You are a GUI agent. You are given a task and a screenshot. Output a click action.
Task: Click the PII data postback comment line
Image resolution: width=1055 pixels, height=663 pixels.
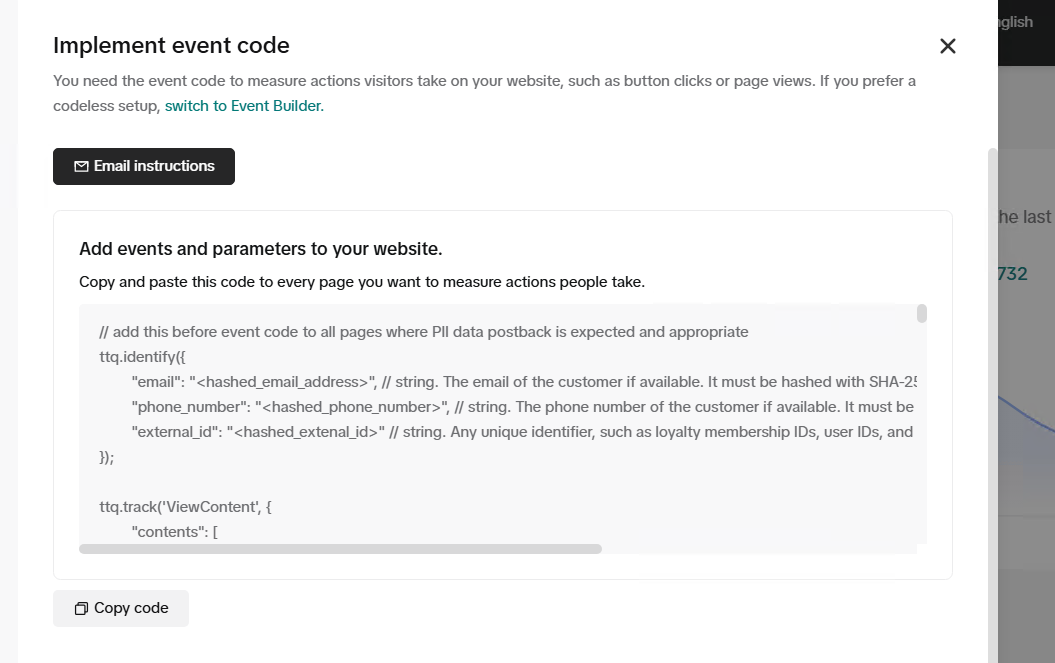point(424,332)
